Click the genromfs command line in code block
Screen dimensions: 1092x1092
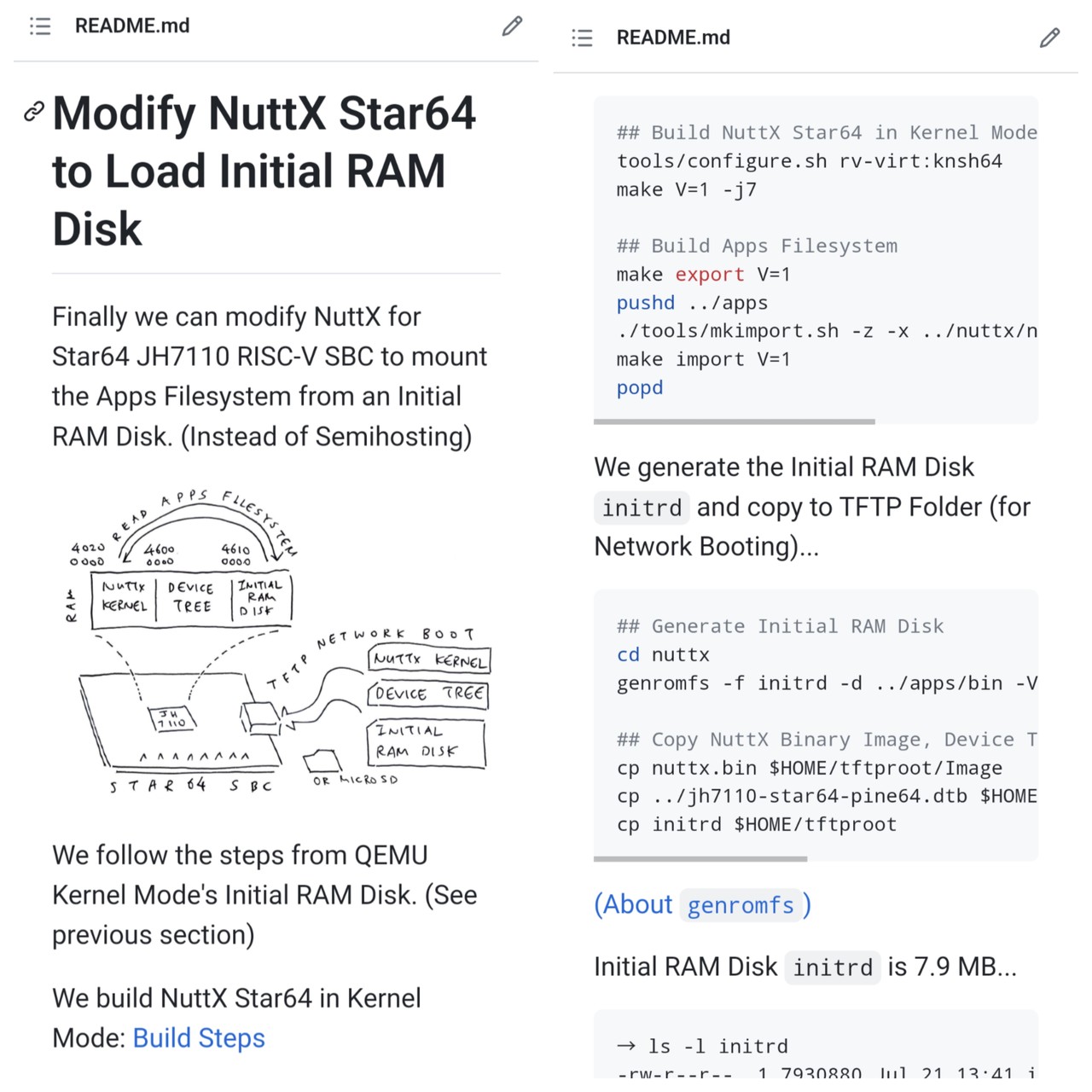(826, 683)
